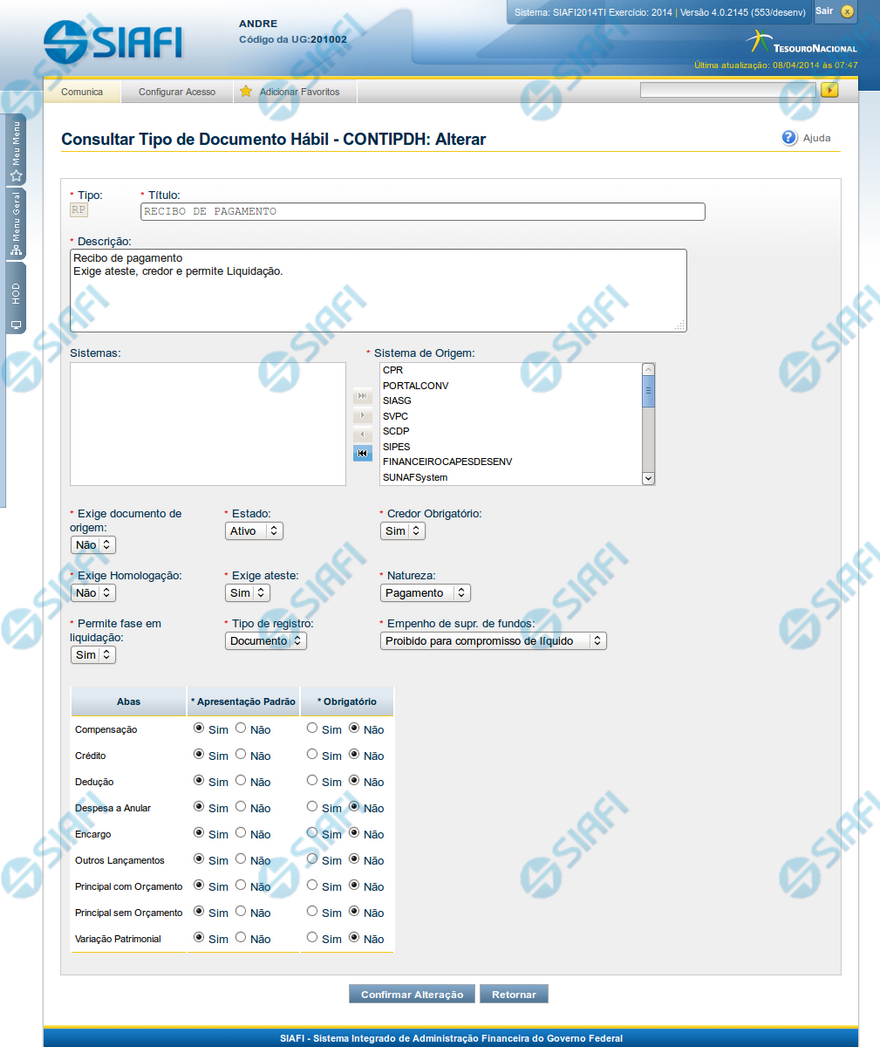Set Variação Patrimonial Obrigatório to Sim
Screen dimensions: 880x1047
(313, 938)
